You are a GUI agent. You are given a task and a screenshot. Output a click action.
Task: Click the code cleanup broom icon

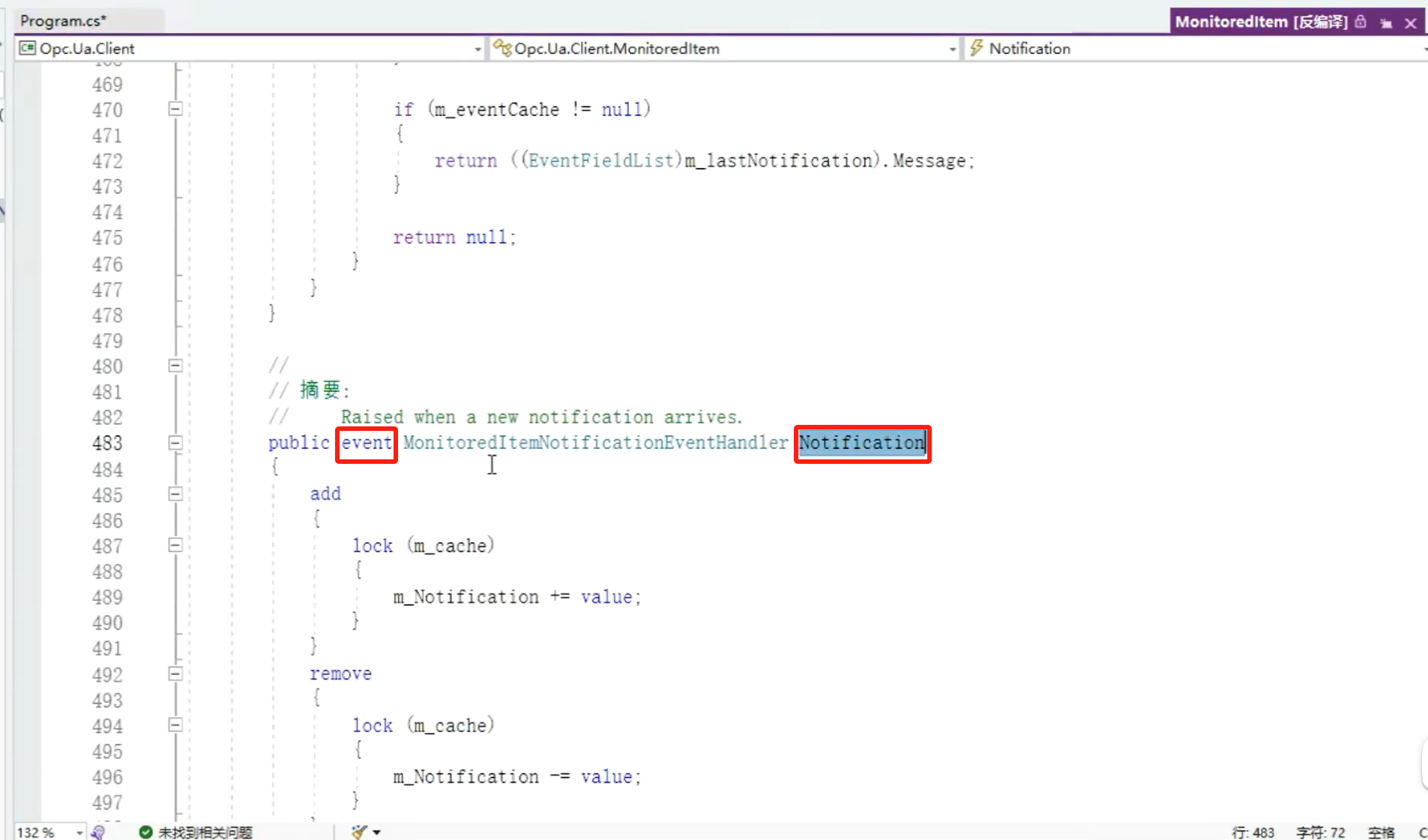359,832
